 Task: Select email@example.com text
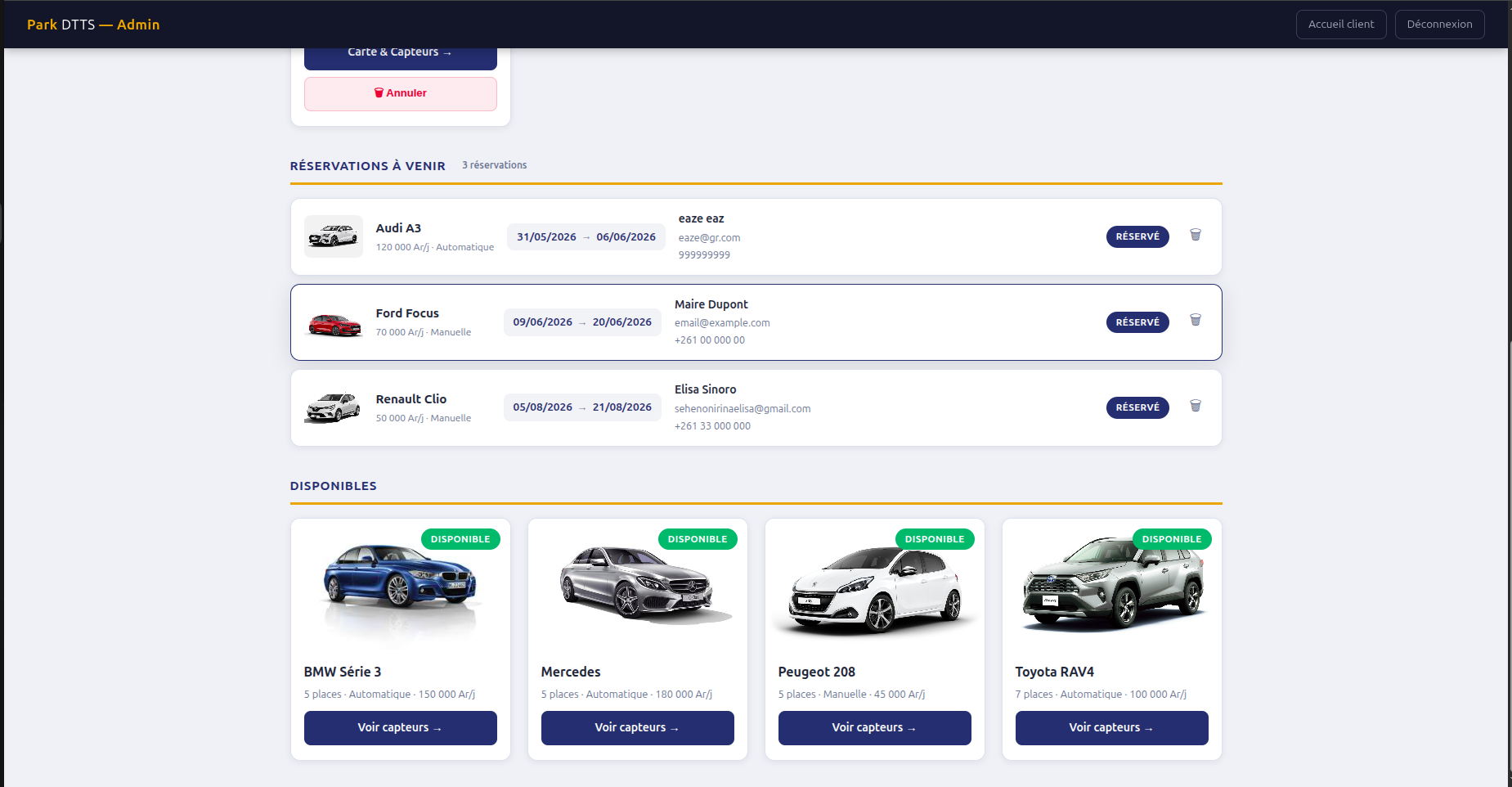[x=722, y=323]
